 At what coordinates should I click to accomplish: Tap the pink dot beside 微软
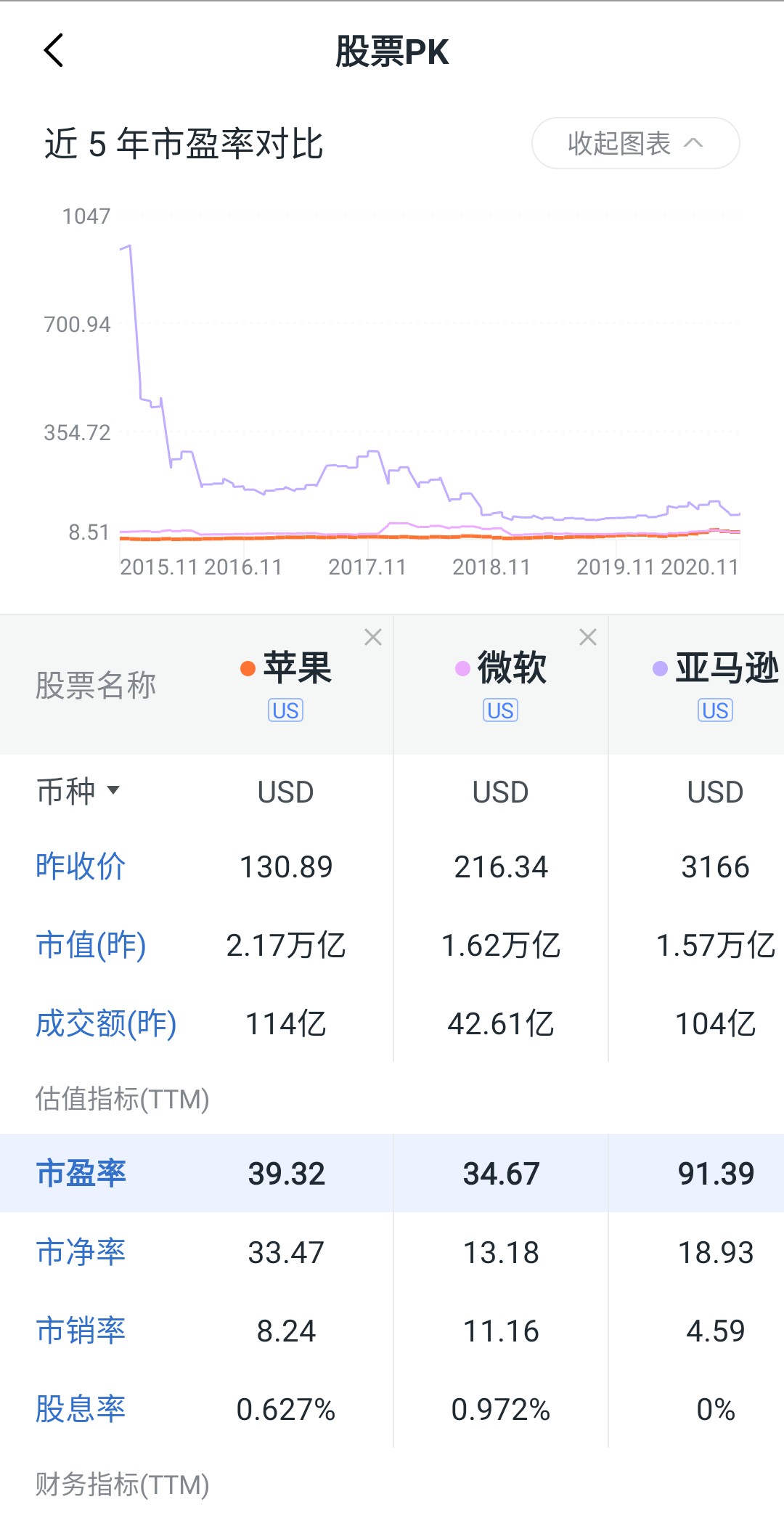[462, 668]
